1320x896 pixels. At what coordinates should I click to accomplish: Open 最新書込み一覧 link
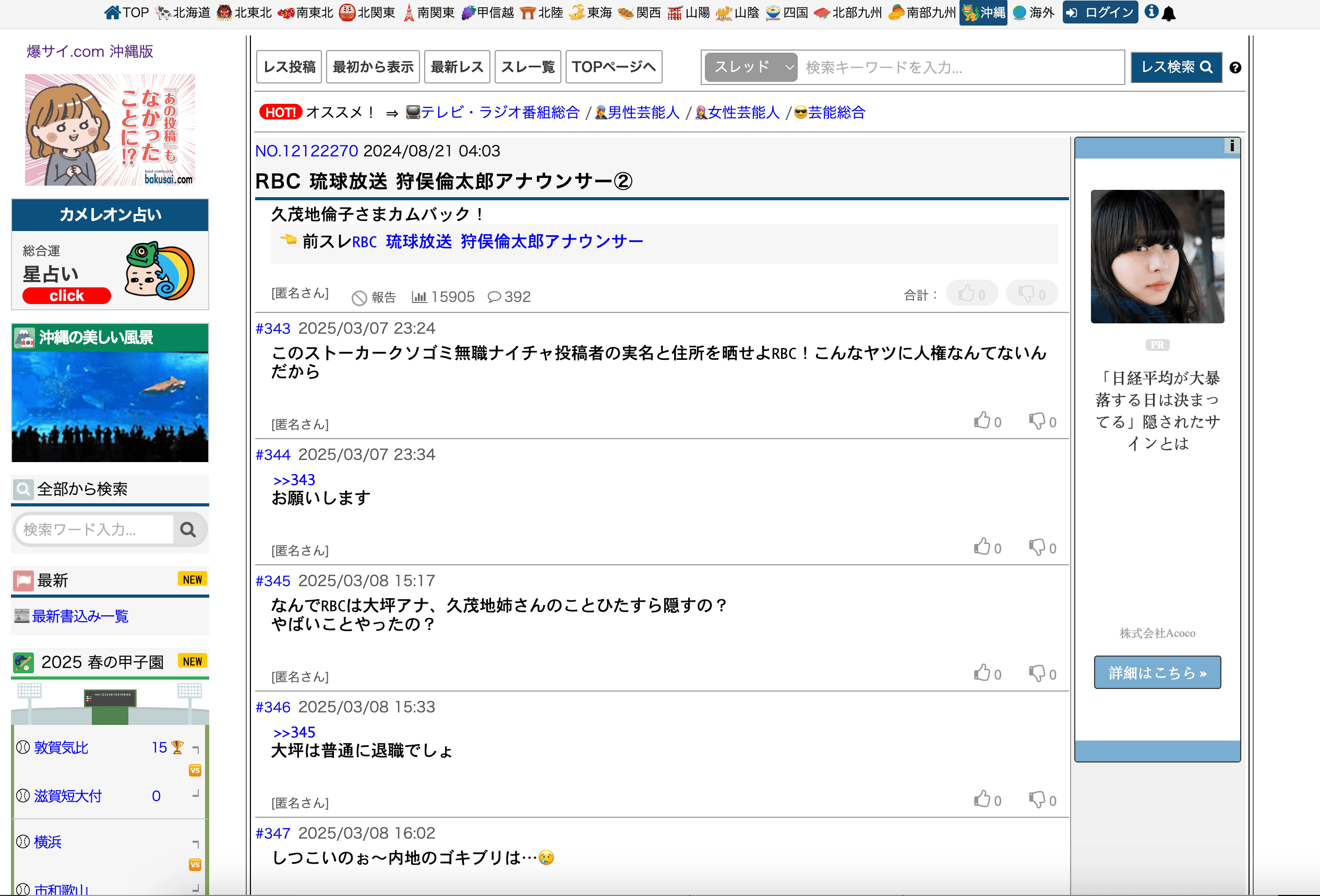click(80, 616)
